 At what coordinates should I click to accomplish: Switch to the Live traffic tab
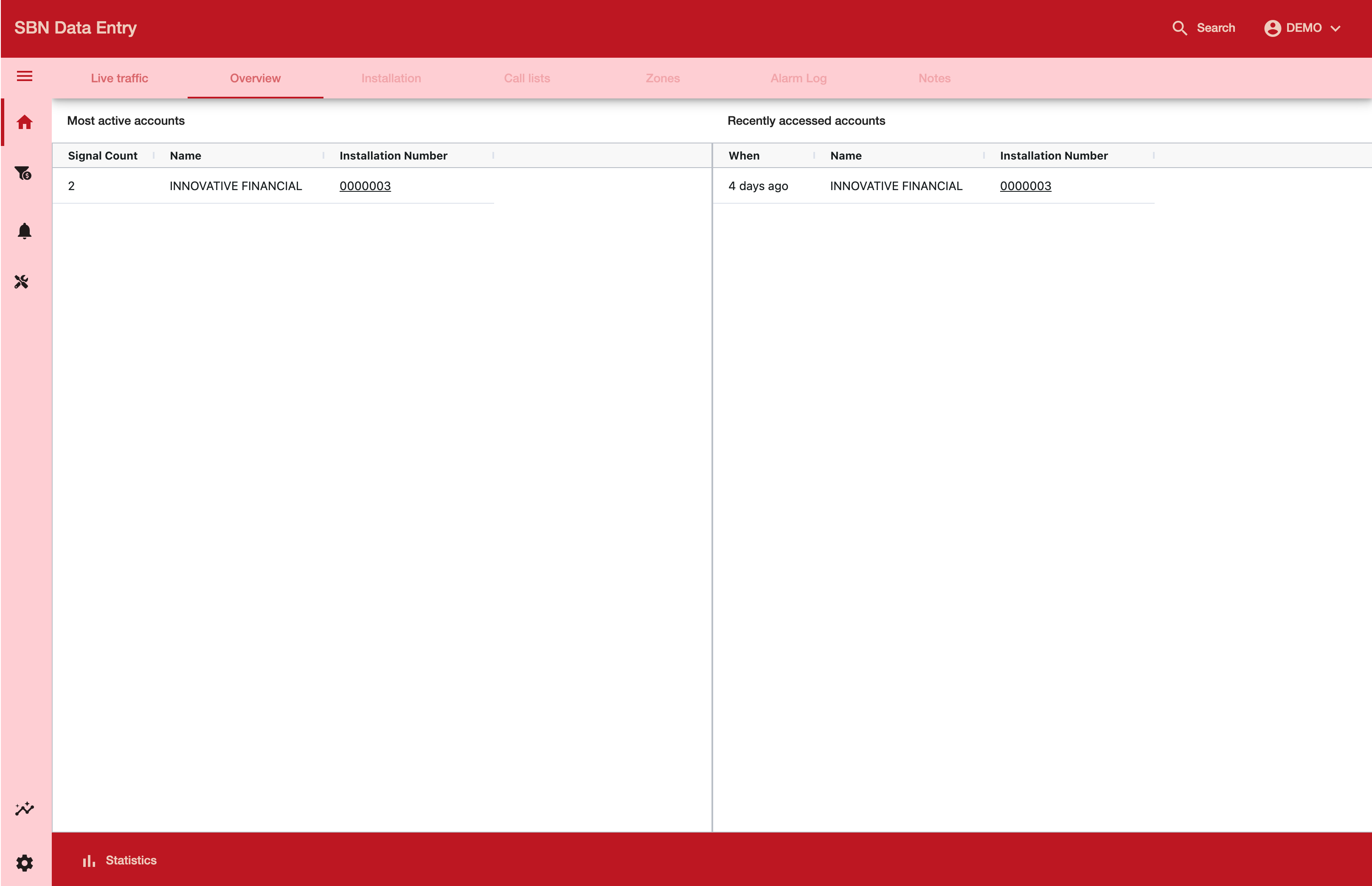click(119, 78)
